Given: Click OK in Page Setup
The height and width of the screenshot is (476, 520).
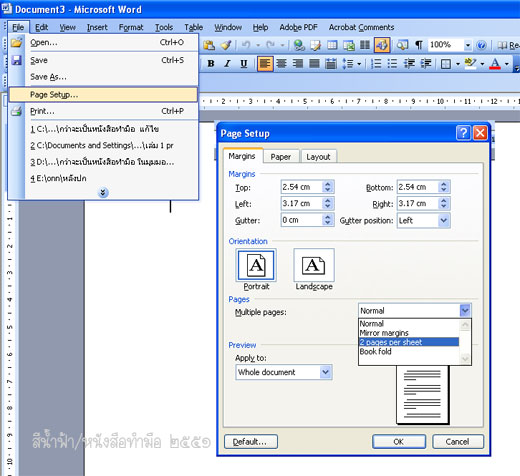Looking at the screenshot, I should tap(399, 442).
